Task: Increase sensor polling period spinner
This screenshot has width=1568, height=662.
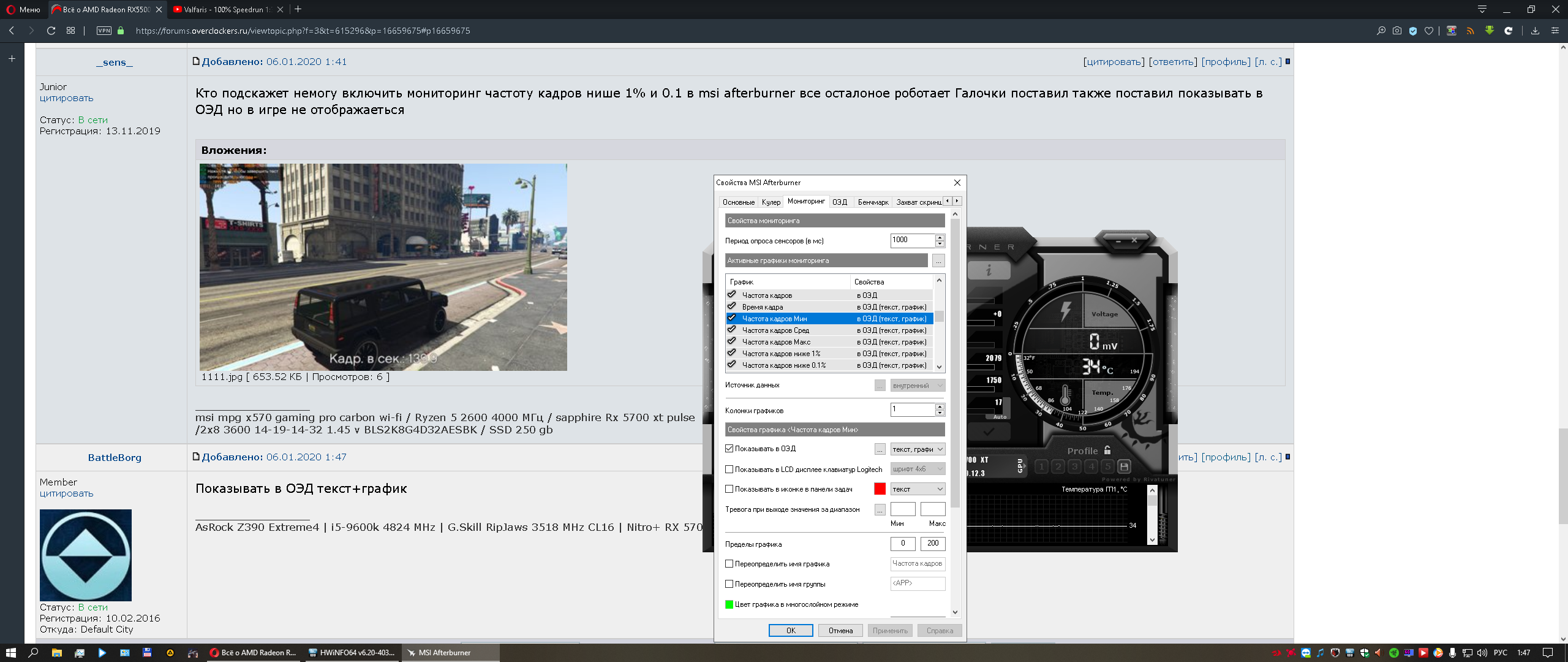Action: pyautogui.click(x=940, y=237)
